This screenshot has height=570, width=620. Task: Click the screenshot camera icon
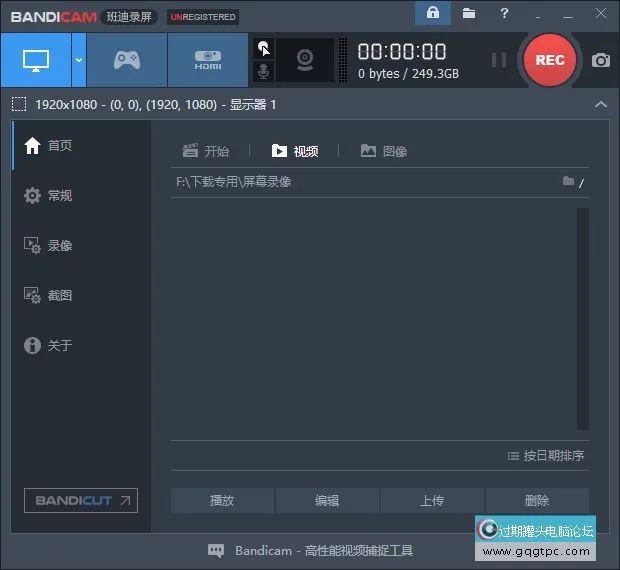(600, 60)
